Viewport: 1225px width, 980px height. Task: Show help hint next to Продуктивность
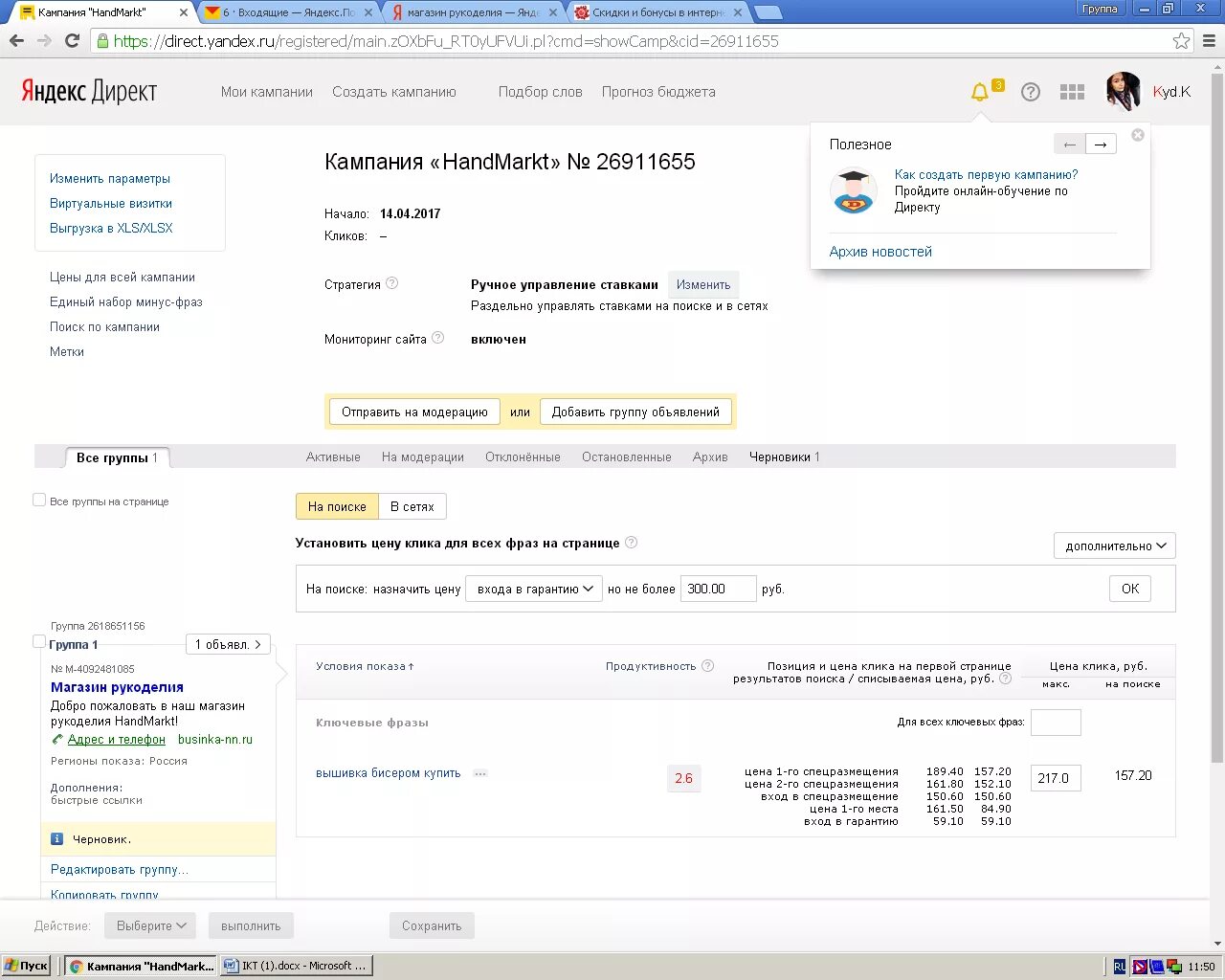[707, 666]
